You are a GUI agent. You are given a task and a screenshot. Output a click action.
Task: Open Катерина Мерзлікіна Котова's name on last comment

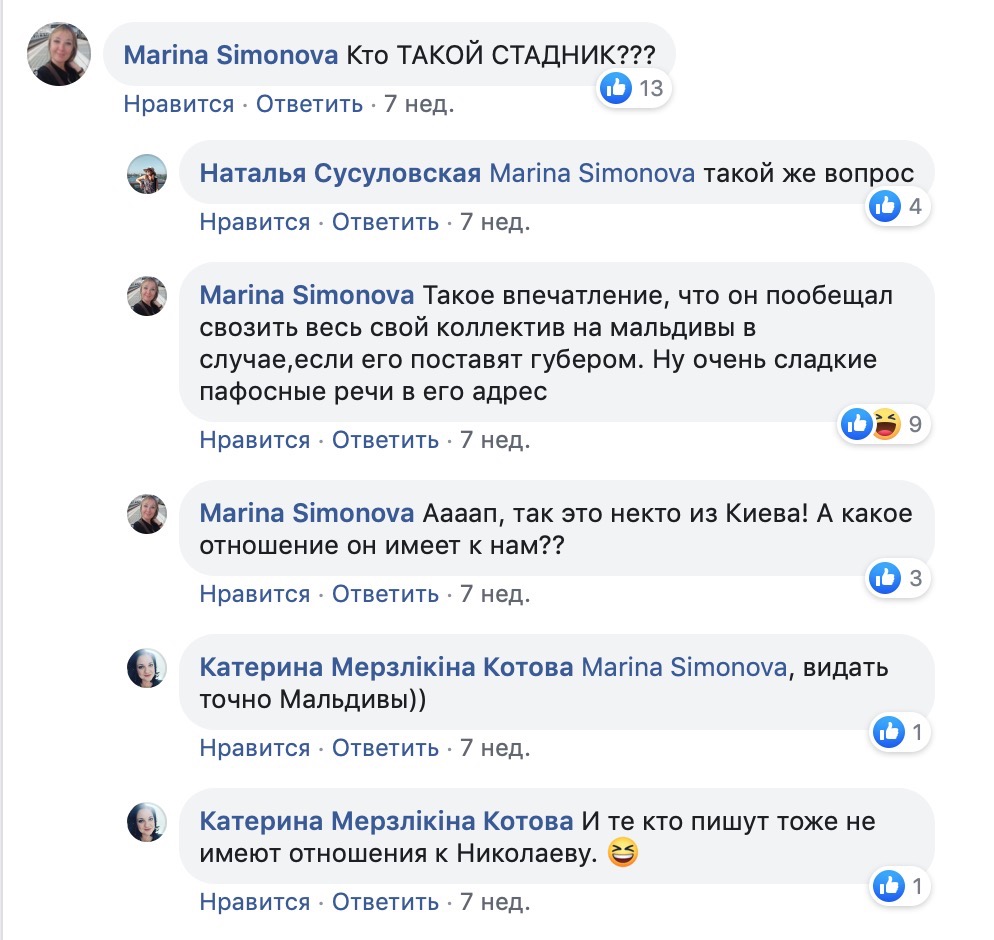point(386,822)
